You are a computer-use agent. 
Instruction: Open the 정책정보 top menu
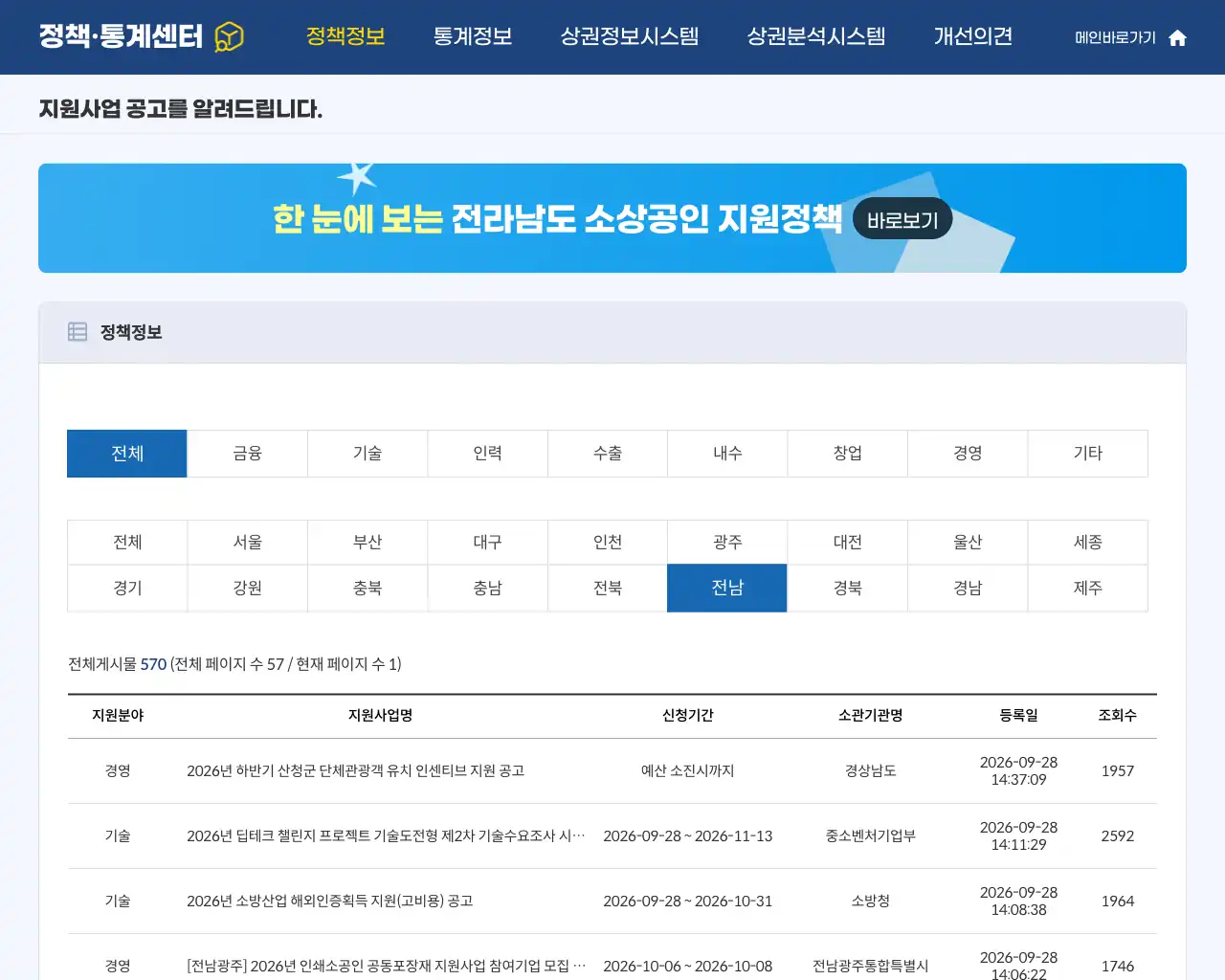[345, 36]
